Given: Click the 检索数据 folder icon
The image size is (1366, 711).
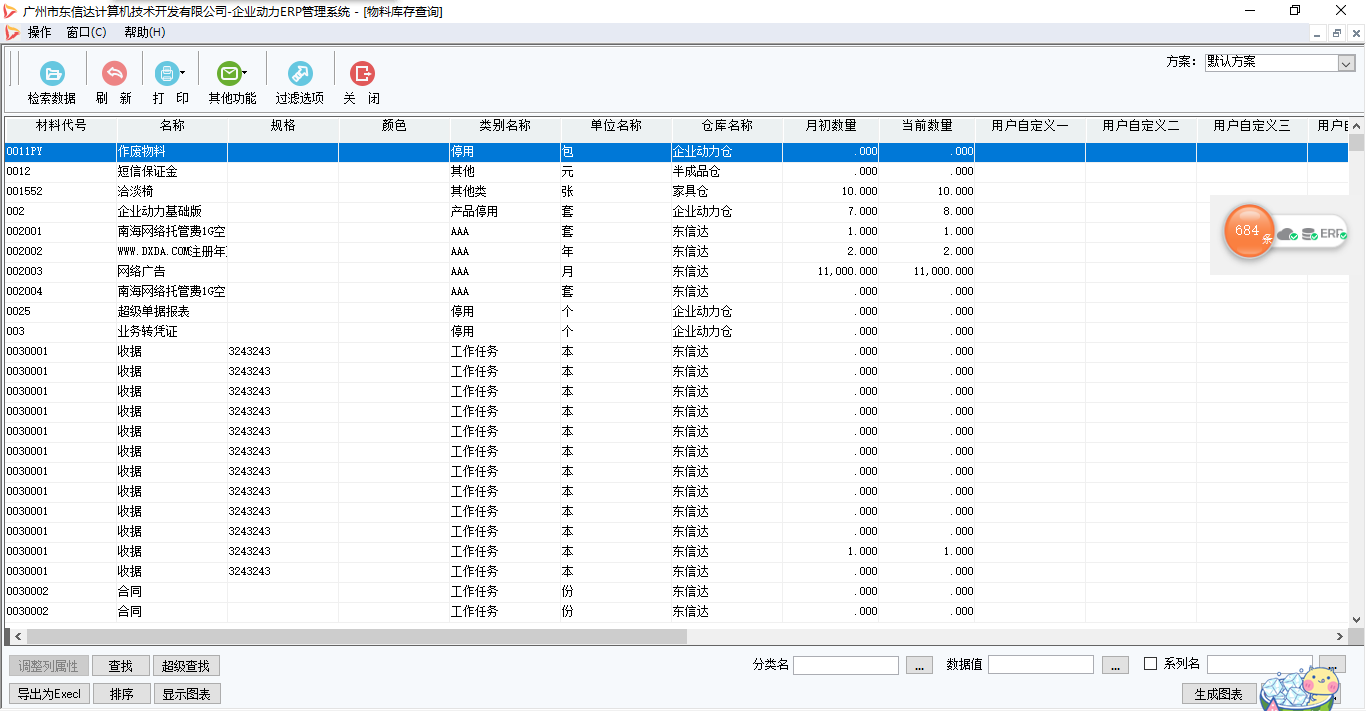Looking at the screenshot, I should (52, 74).
